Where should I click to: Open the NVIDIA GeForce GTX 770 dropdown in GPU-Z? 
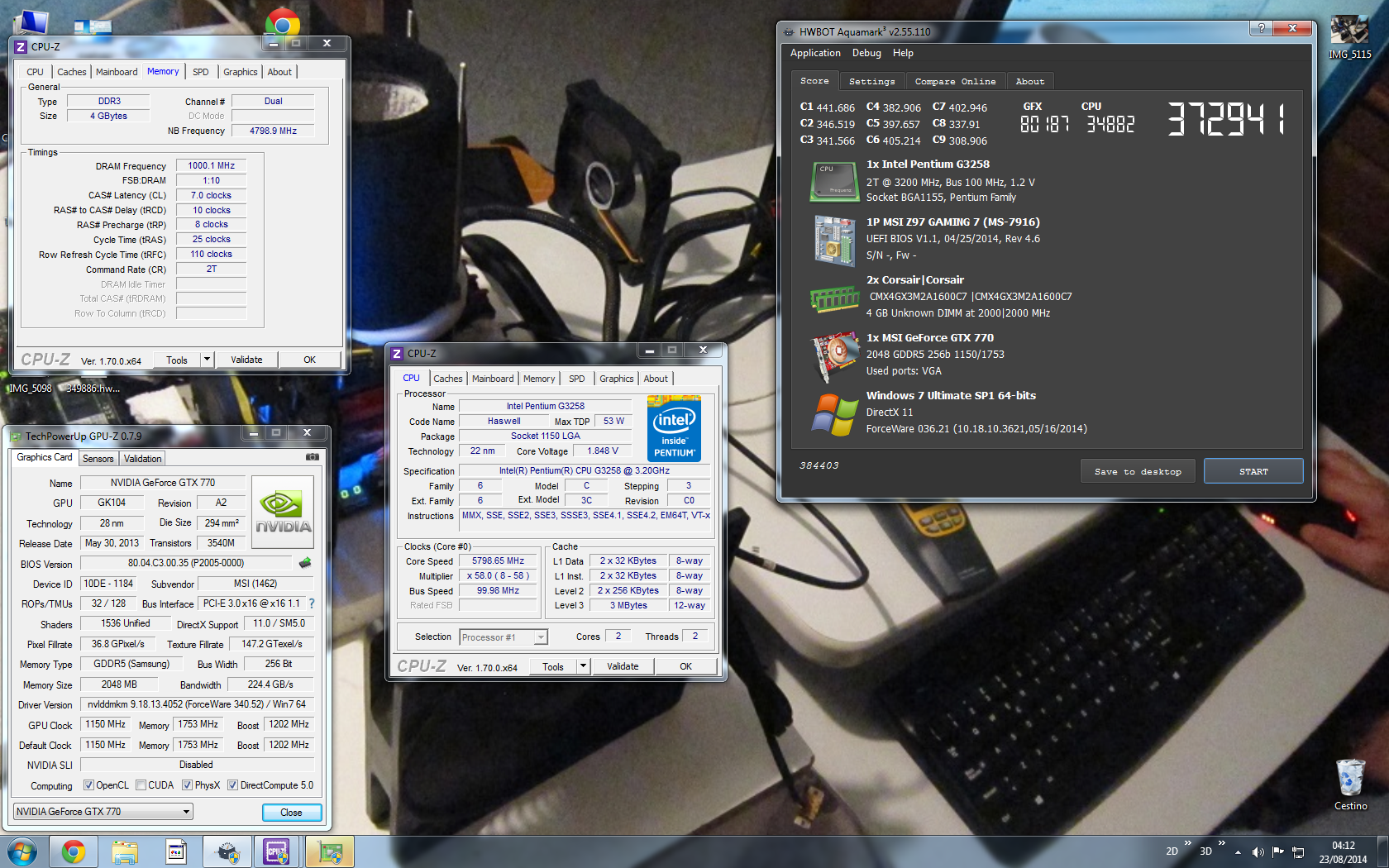pos(103,812)
